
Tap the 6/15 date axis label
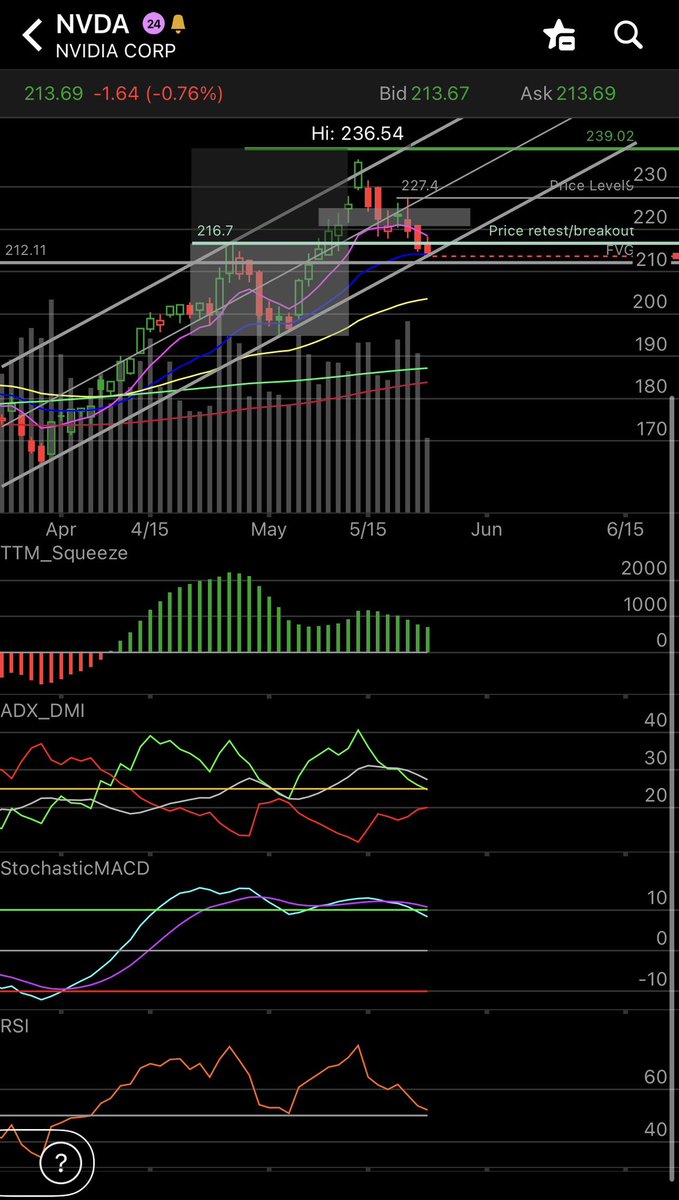click(x=625, y=528)
